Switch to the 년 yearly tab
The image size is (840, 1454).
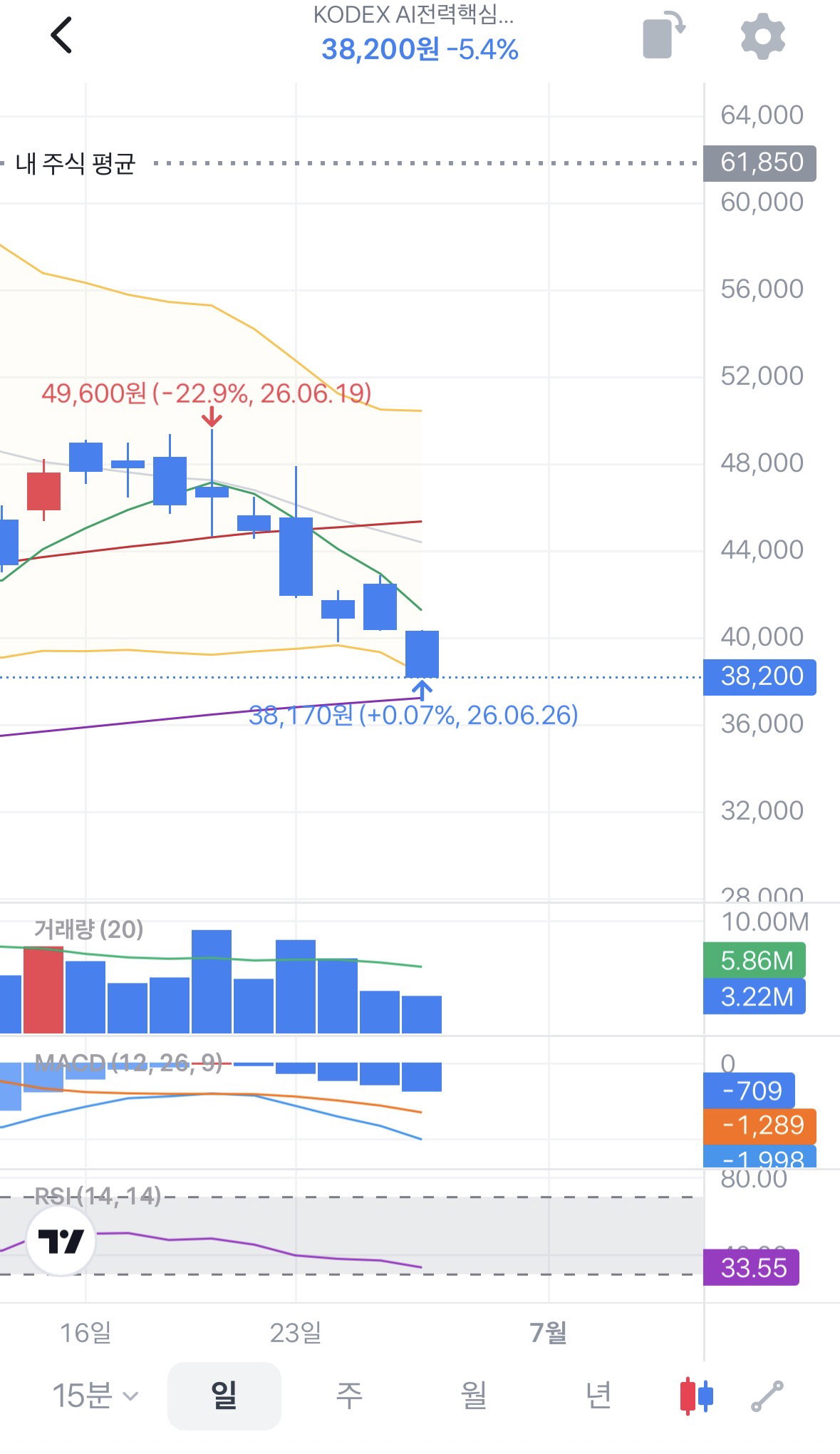[x=598, y=1396]
